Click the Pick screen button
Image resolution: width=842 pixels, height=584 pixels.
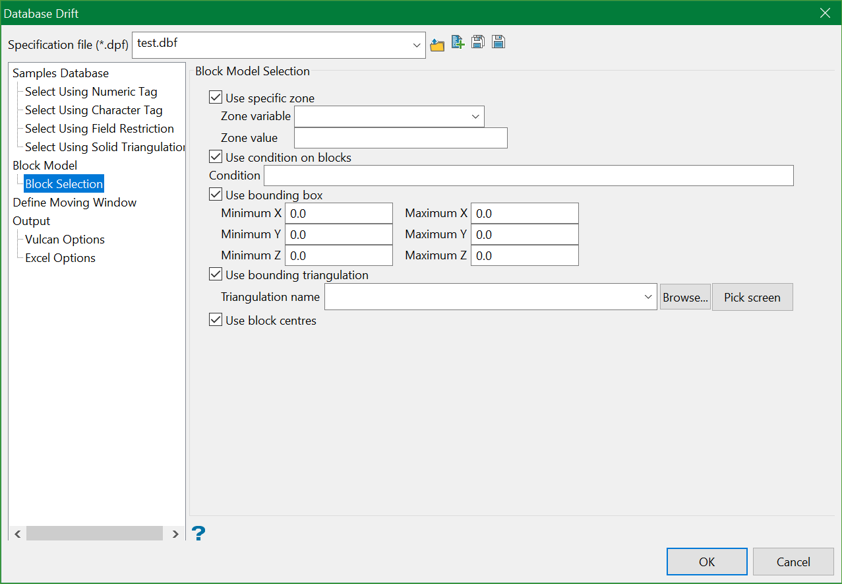pyautogui.click(x=752, y=297)
